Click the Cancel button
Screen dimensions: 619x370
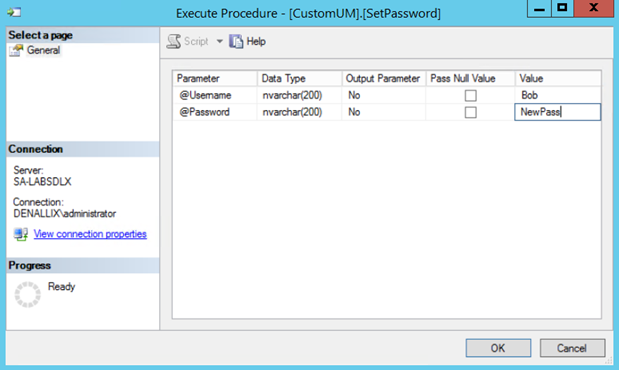[x=572, y=348]
